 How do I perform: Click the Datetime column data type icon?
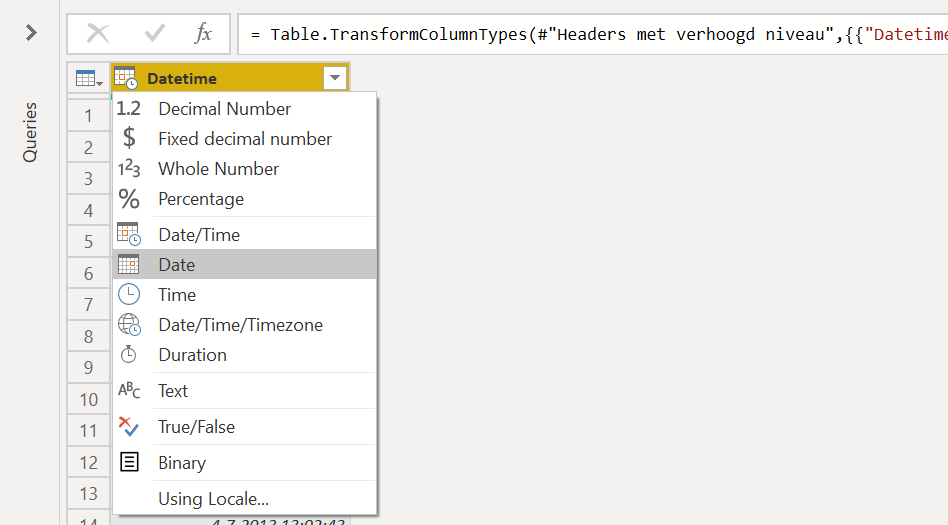point(126,78)
